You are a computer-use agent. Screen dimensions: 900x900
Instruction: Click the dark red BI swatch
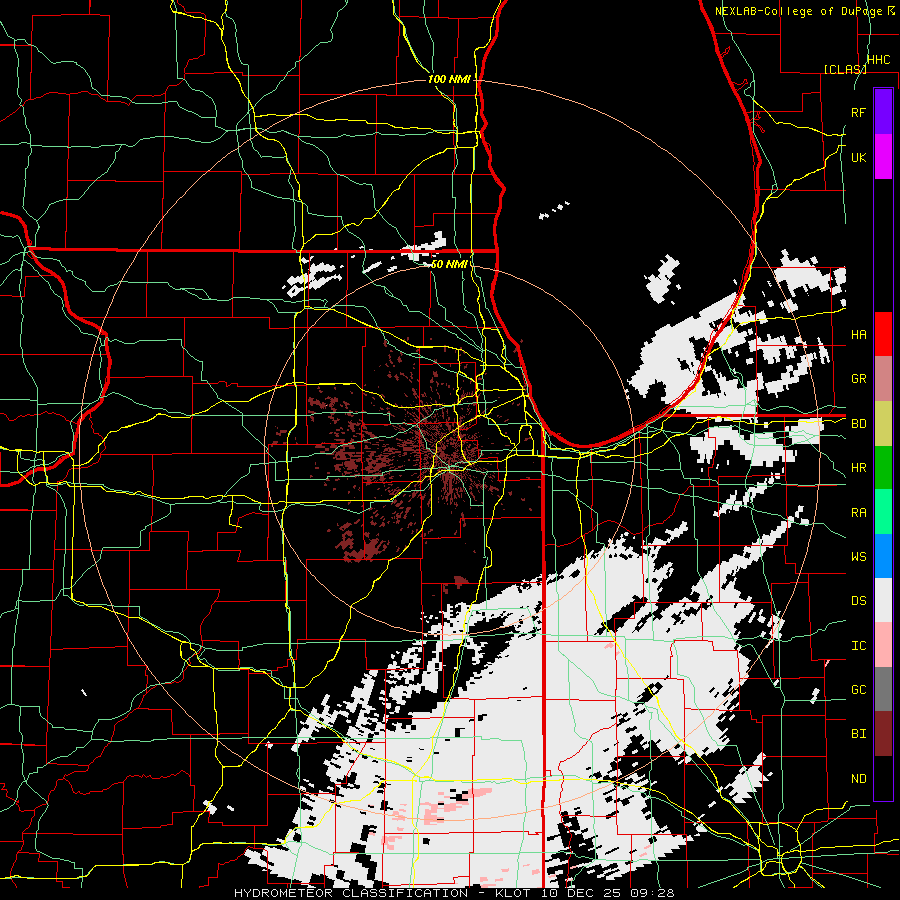tap(883, 734)
